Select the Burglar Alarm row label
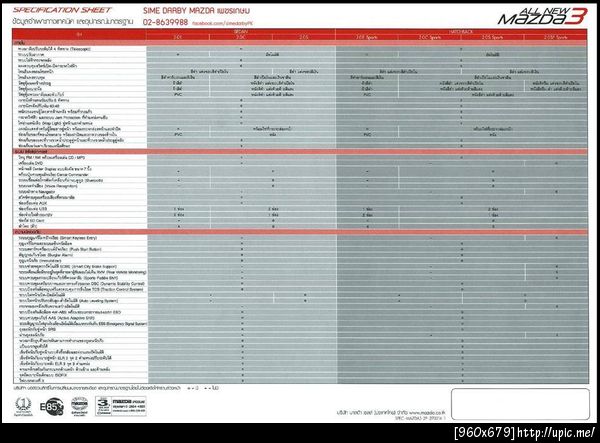The width and height of the screenshot is (600, 443). [46, 255]
